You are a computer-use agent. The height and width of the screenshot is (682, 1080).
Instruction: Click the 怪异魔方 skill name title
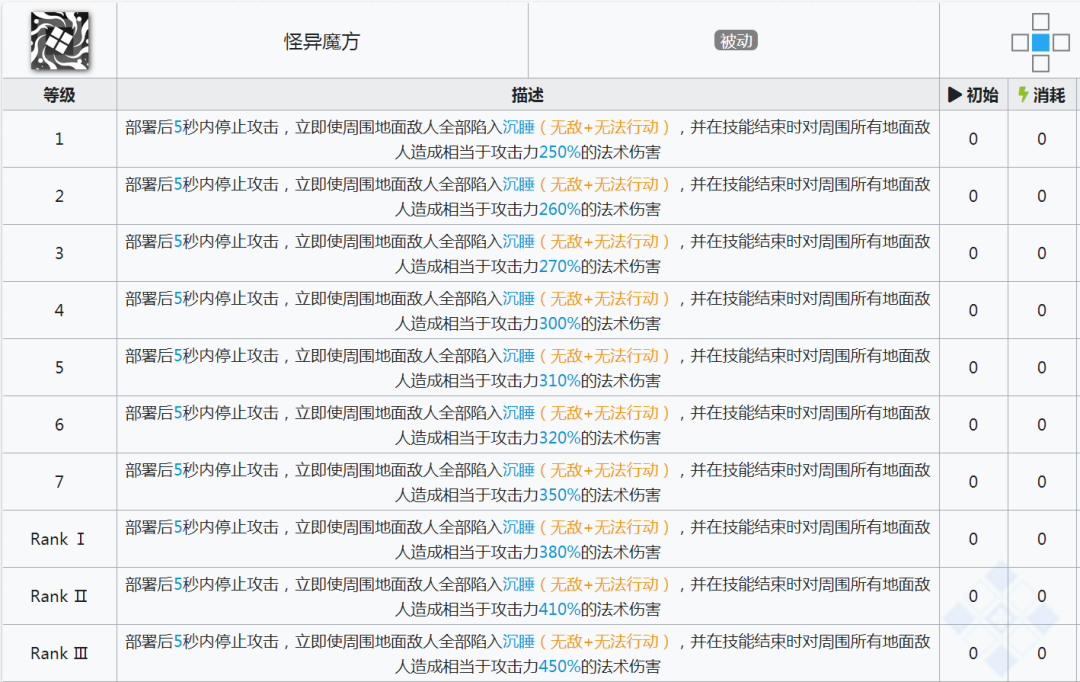point(322,42)
